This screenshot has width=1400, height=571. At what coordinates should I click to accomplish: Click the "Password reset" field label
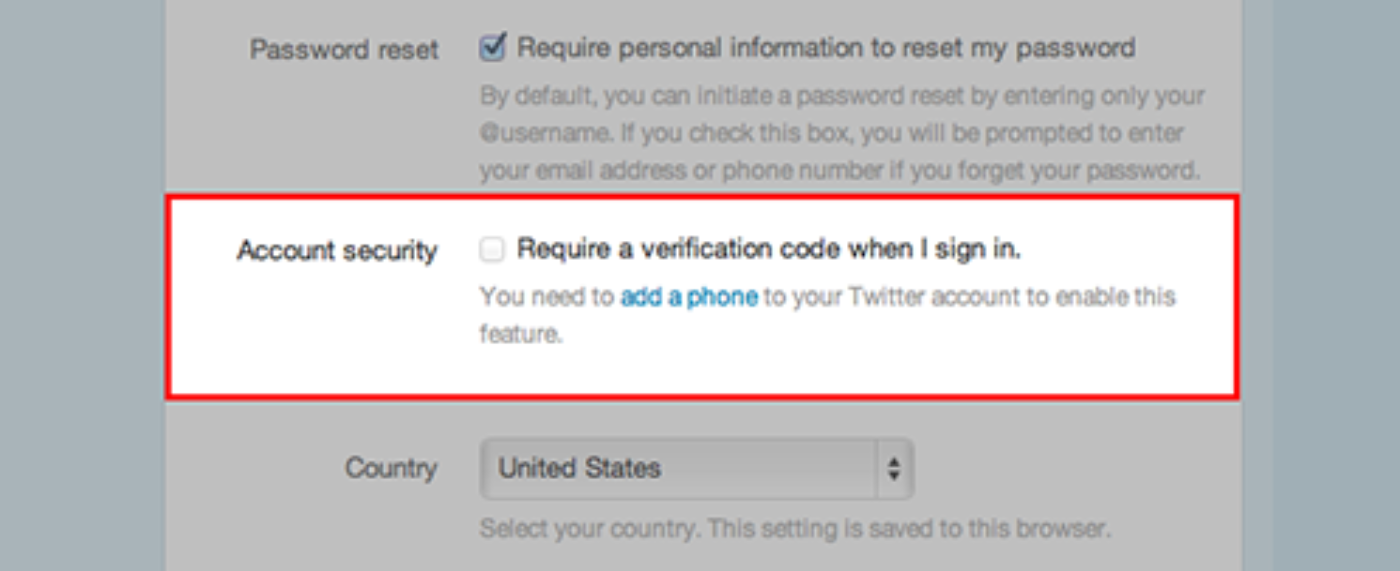(344, 50)
